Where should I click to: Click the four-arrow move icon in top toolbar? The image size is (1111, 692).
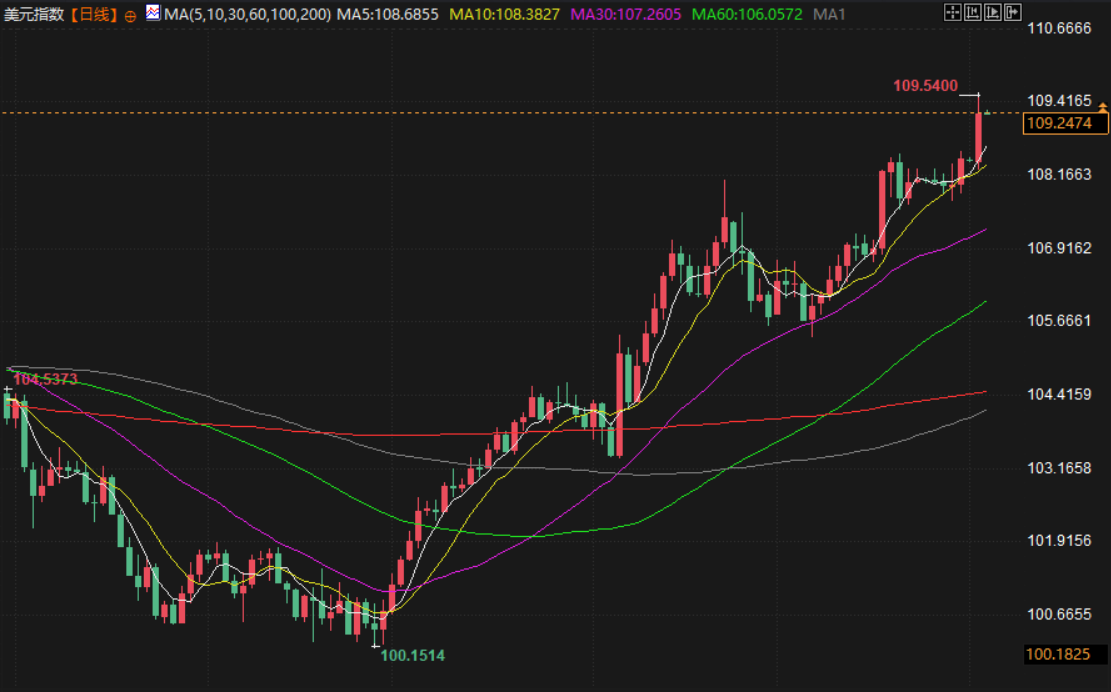(953, 13)
